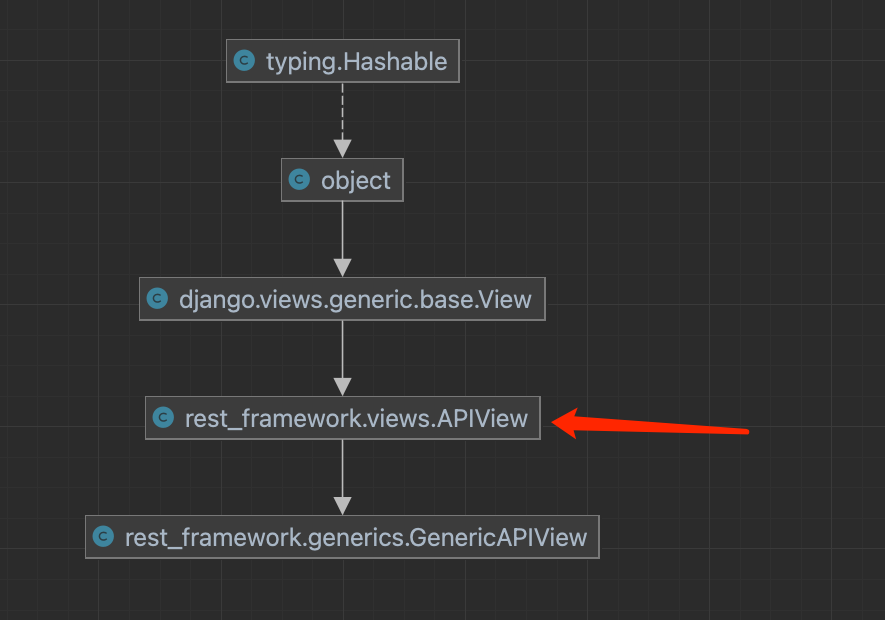Select the rest_framework.views.APIView node
The height and width of the screenshot is (620, 885).
click(x=342, y=417)
